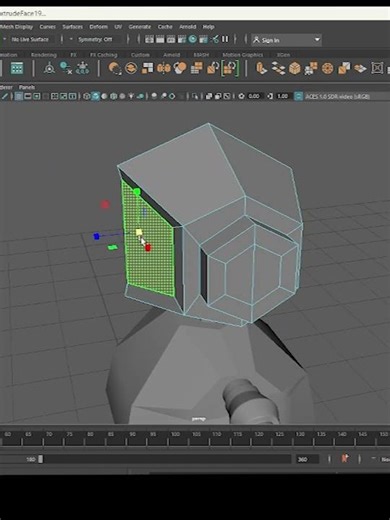The image size is (390, 520).
Task: Switch to the MASH shelf tab
Action: click(x=201, y=55)
